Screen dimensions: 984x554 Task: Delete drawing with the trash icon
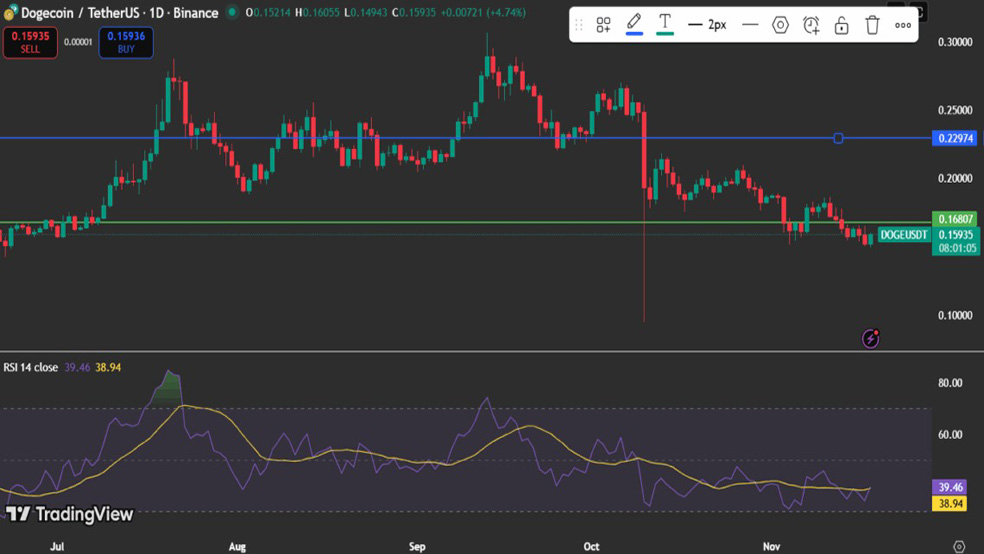(x=872, y=25)
